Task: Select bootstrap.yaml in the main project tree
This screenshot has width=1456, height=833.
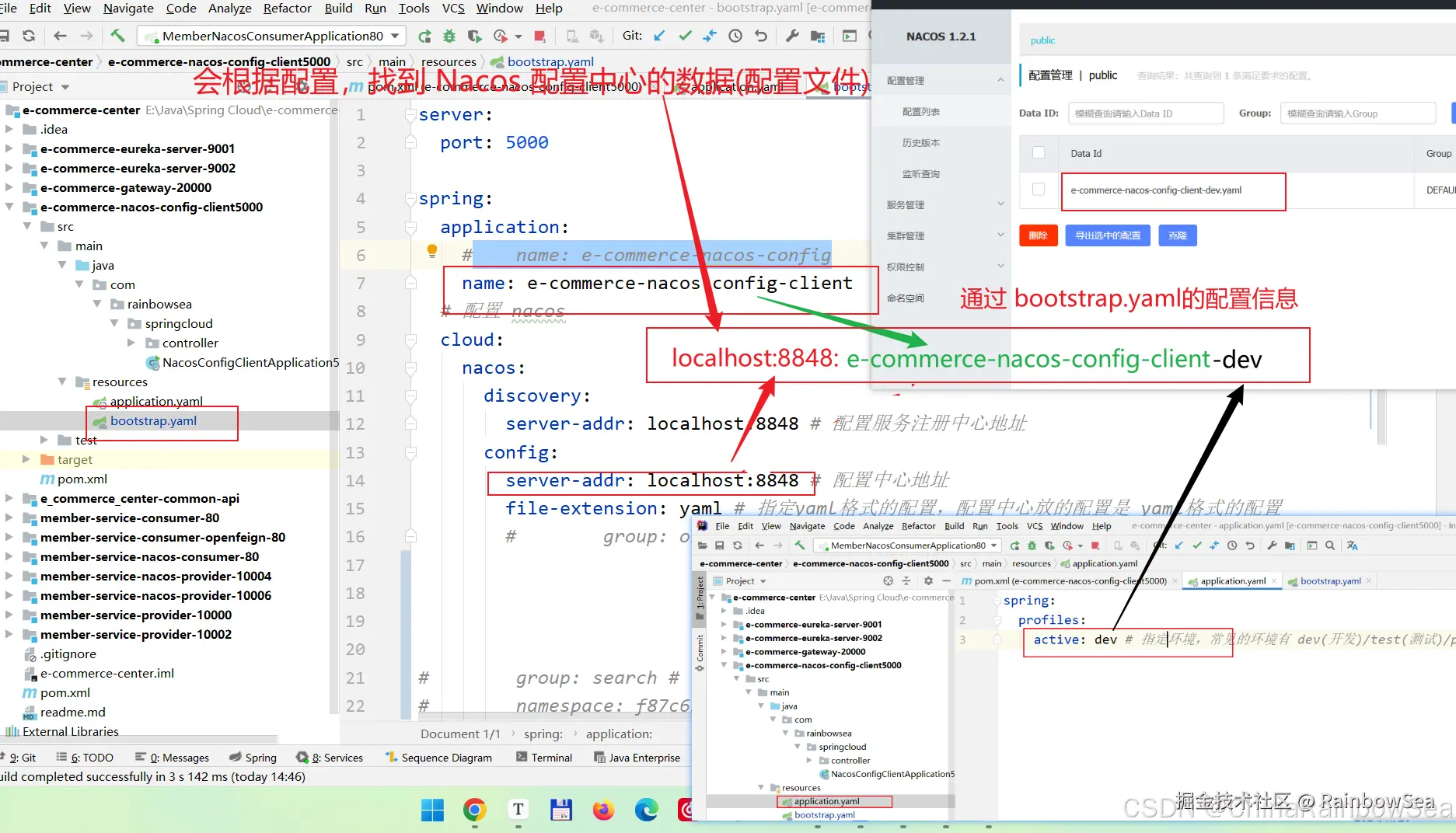Action: click(153, 420)
